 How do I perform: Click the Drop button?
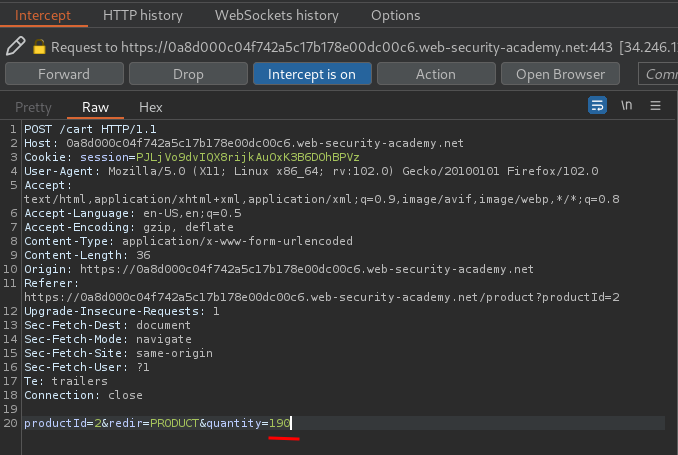pos(188,74)
